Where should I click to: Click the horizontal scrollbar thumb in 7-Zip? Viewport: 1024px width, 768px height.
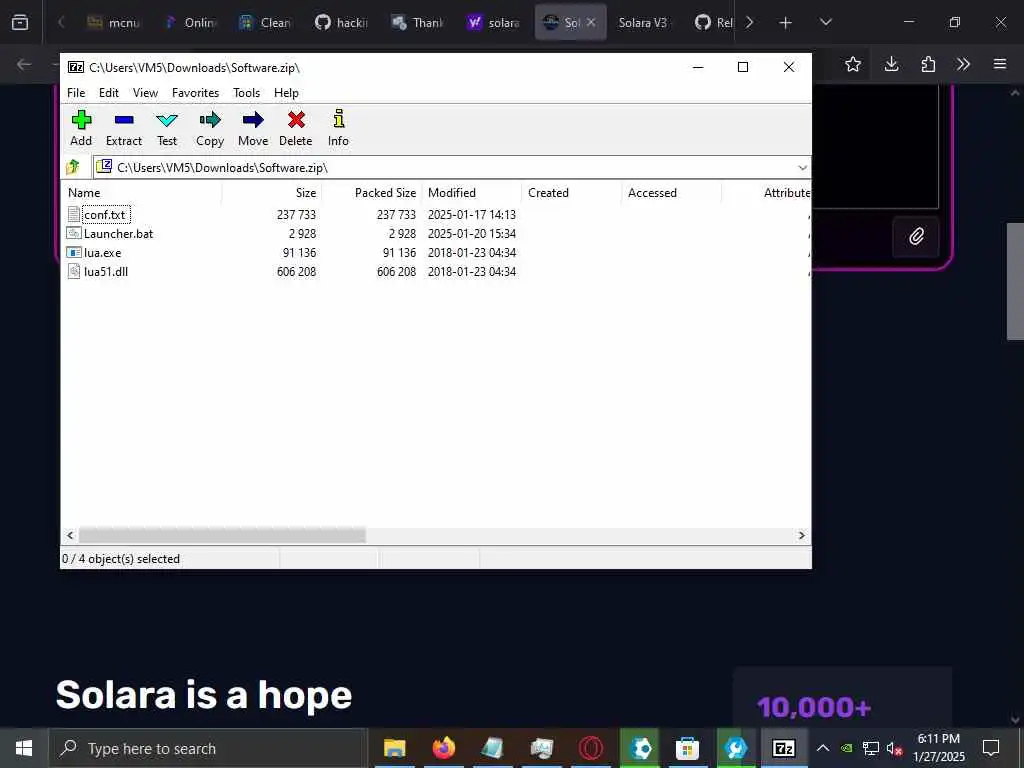(222, 536)
